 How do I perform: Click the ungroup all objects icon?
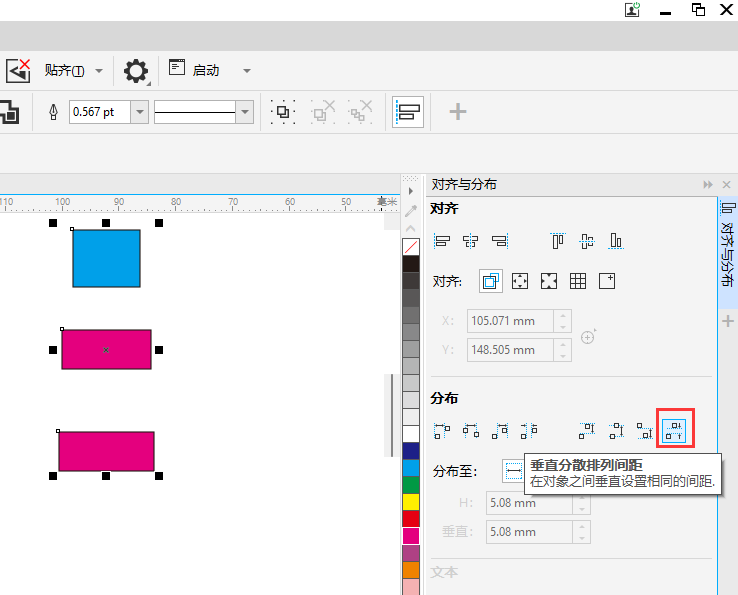point(360,112)
